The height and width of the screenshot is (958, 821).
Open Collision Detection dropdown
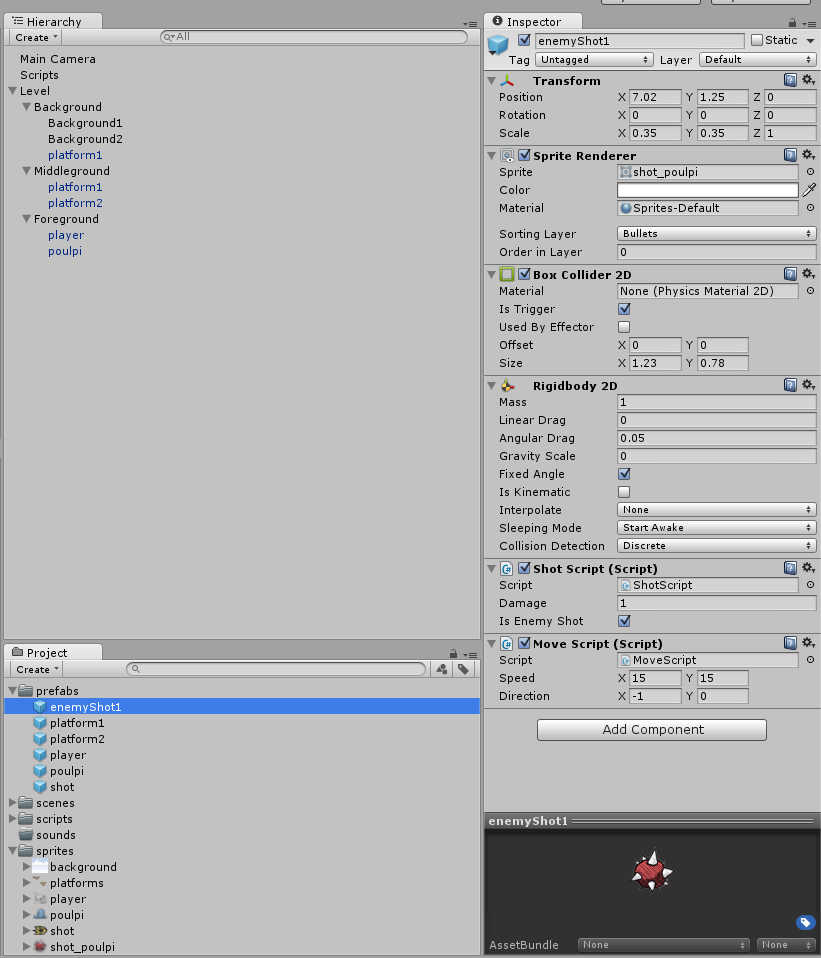717,546
